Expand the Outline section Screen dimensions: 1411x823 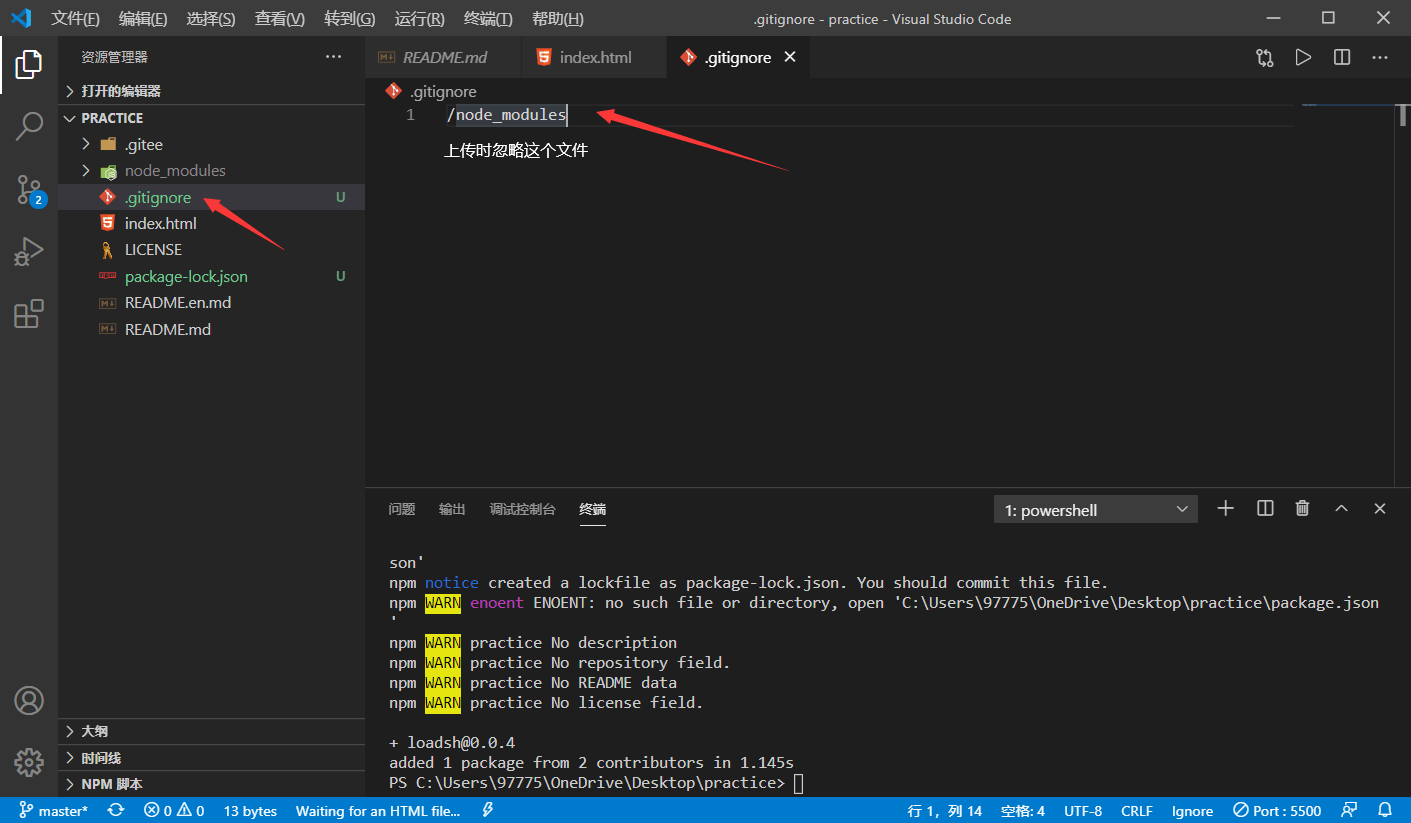tap(211, 731)
